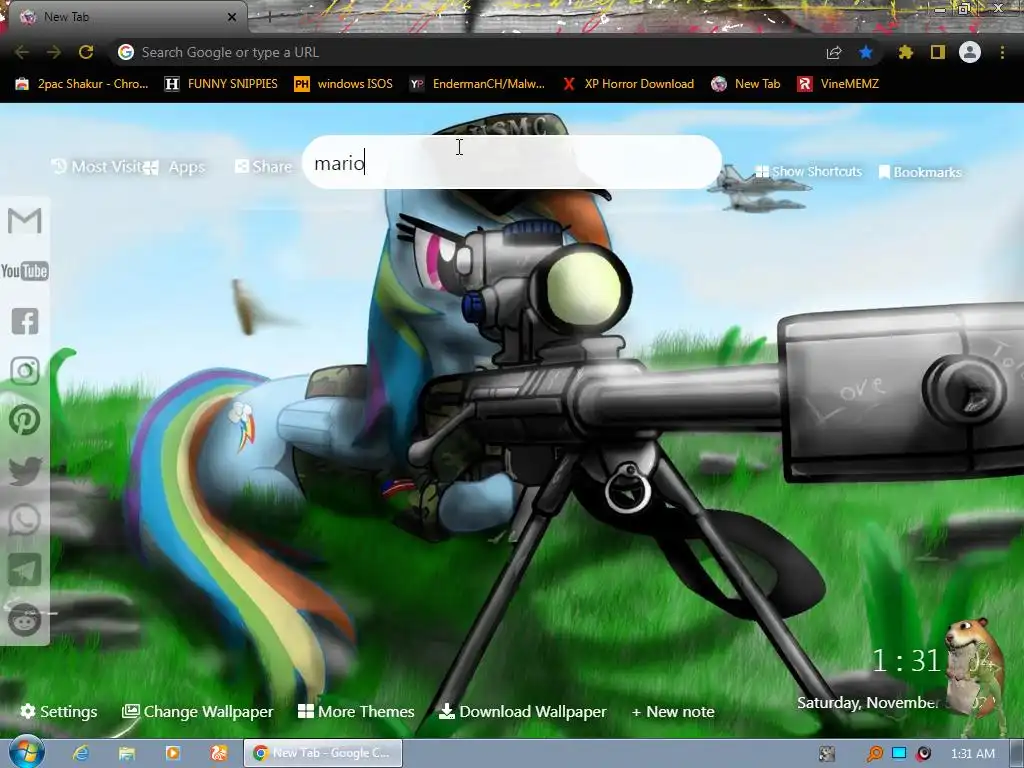The height and width of the screenshot is (768, 1024).
Task: Open the page Settings
Action: [x=59, y=711]
